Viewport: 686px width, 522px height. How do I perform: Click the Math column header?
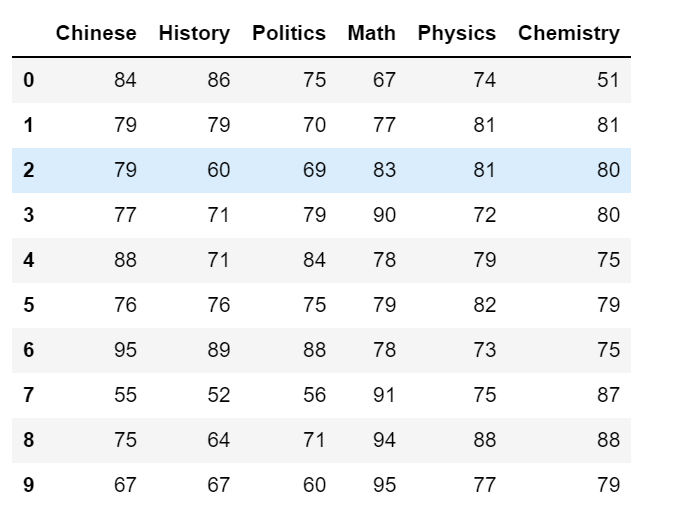pyautogui.click(x=371, y=33)
